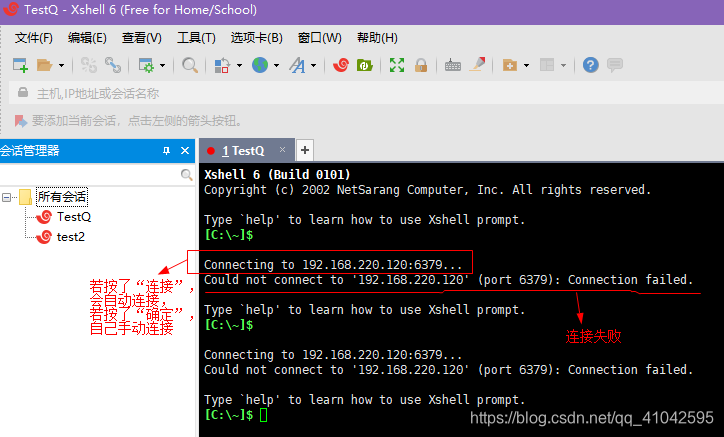Viewport: 724px width, 437px height.
Task: Open the 窗口(W) menu
Action: click(320, 38)
